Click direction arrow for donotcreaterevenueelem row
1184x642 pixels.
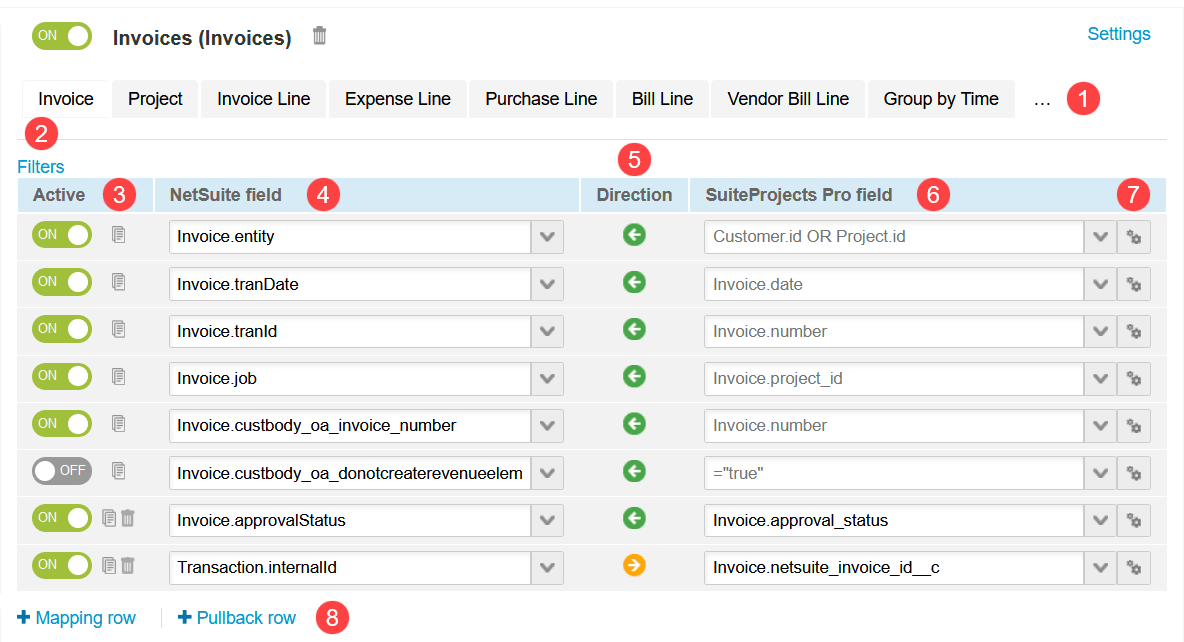pyautogui.click(x=634, y=471)
